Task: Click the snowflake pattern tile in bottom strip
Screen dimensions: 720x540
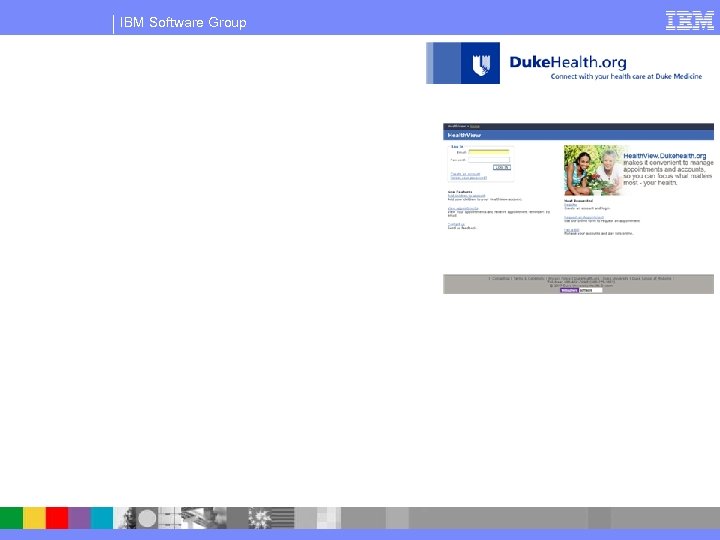Action: [x=260, y=518]
